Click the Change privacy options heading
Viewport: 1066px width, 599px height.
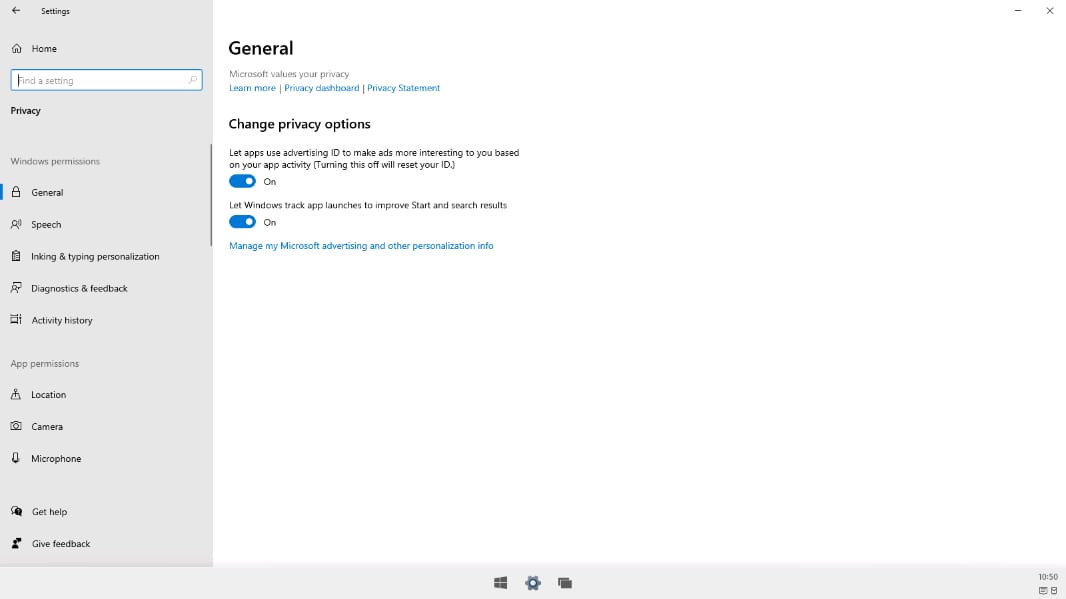(299, 124)
